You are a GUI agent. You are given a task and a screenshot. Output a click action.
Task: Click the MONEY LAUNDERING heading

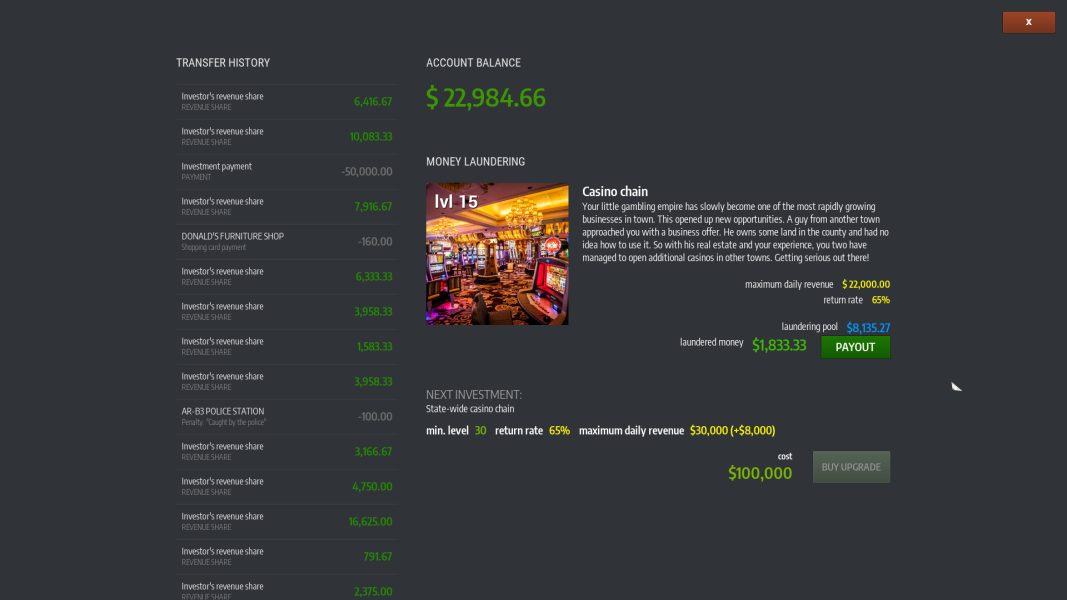coord(476,162)
